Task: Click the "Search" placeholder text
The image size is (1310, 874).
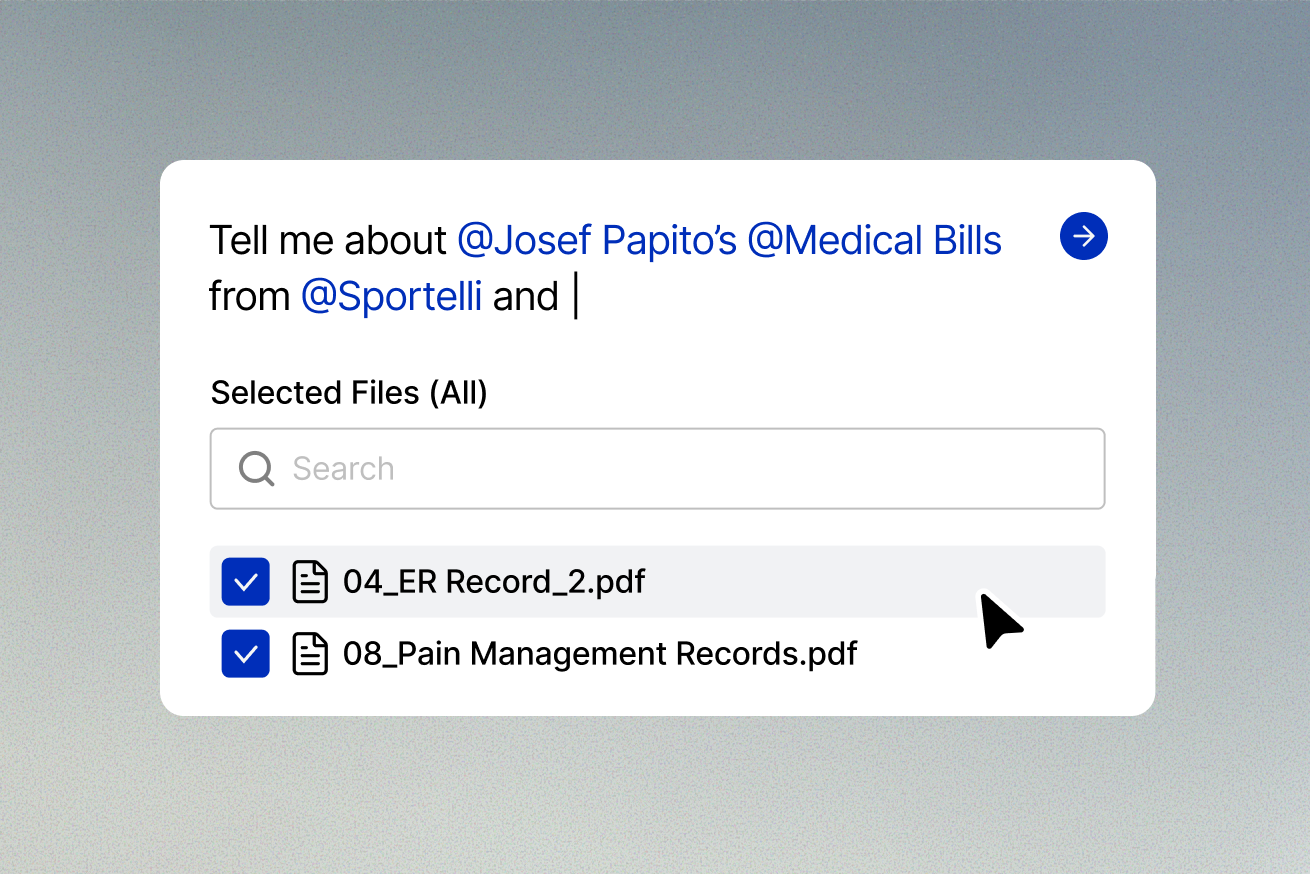Action: (343, 468)
